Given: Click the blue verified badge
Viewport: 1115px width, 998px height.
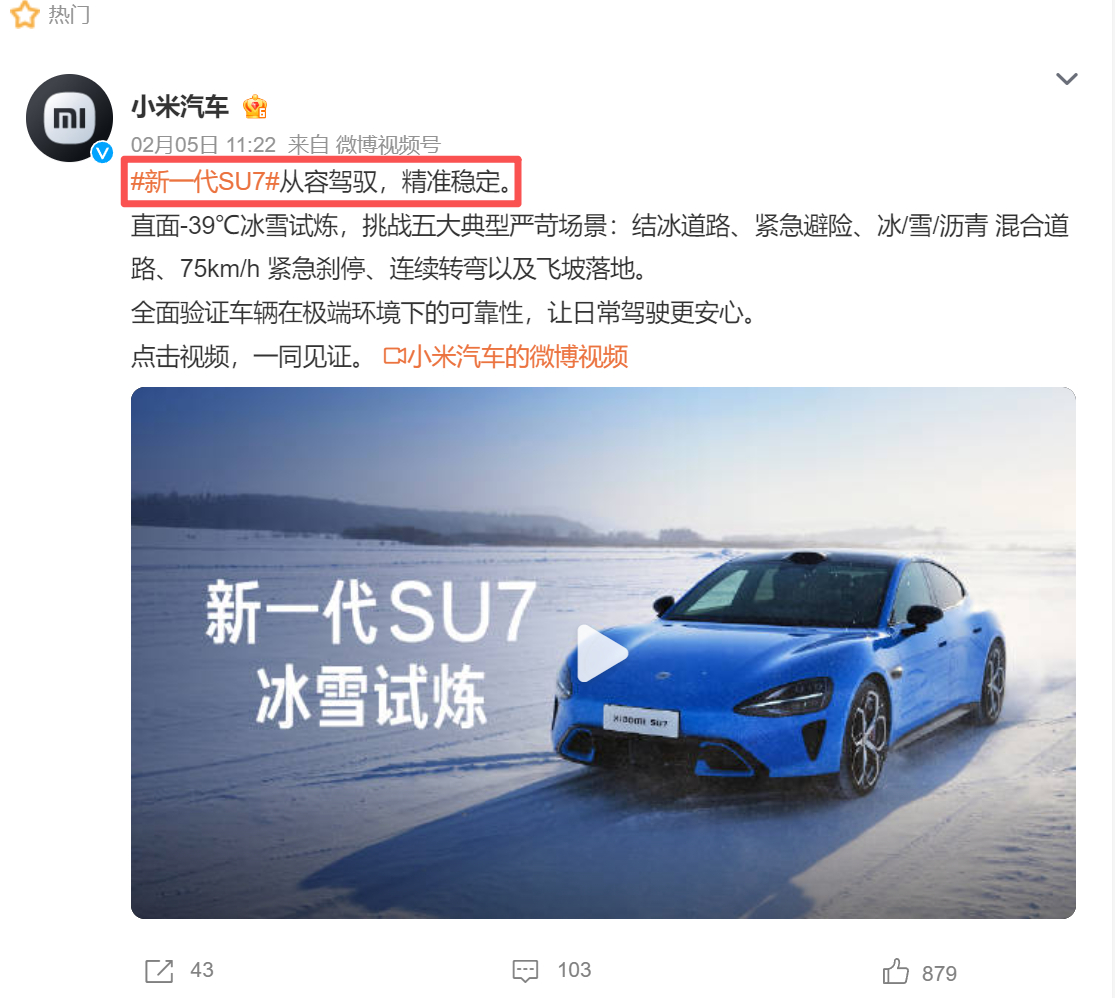Looking at the screenshot, I should pyautogui.click(x=102, y=152).
